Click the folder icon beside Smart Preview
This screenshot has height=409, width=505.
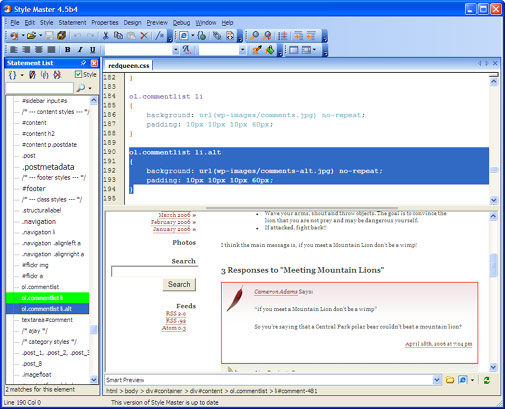point(450,380)
